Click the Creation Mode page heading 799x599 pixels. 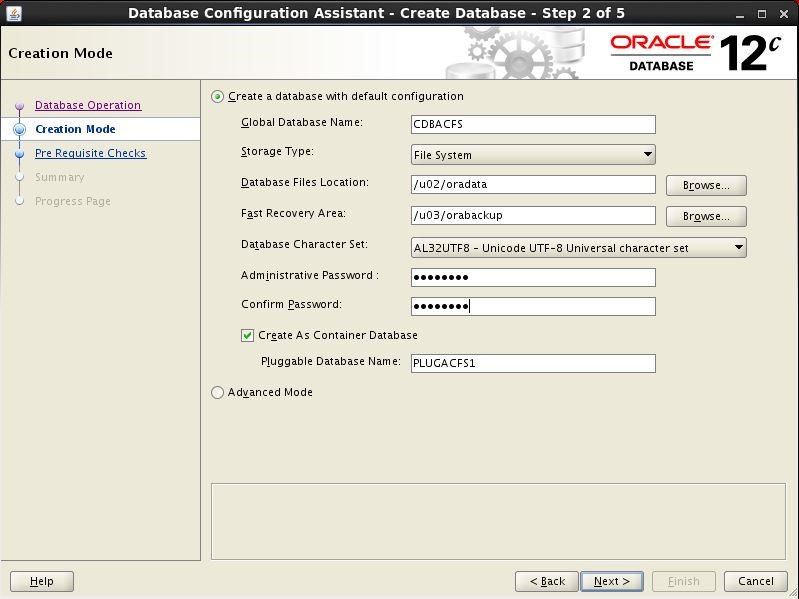[60, 53]
